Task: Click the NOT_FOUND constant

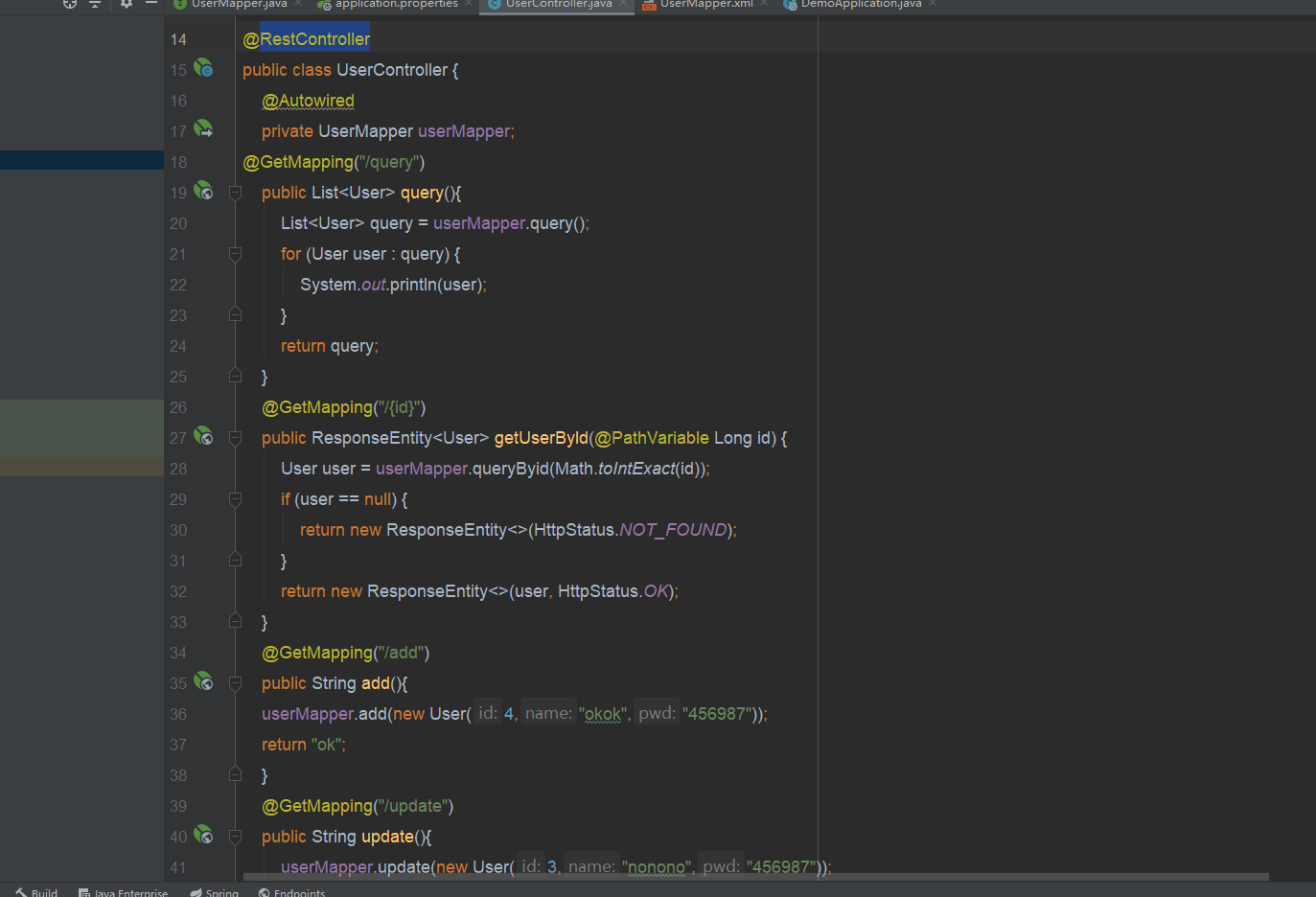Action: tap(673, 530)
